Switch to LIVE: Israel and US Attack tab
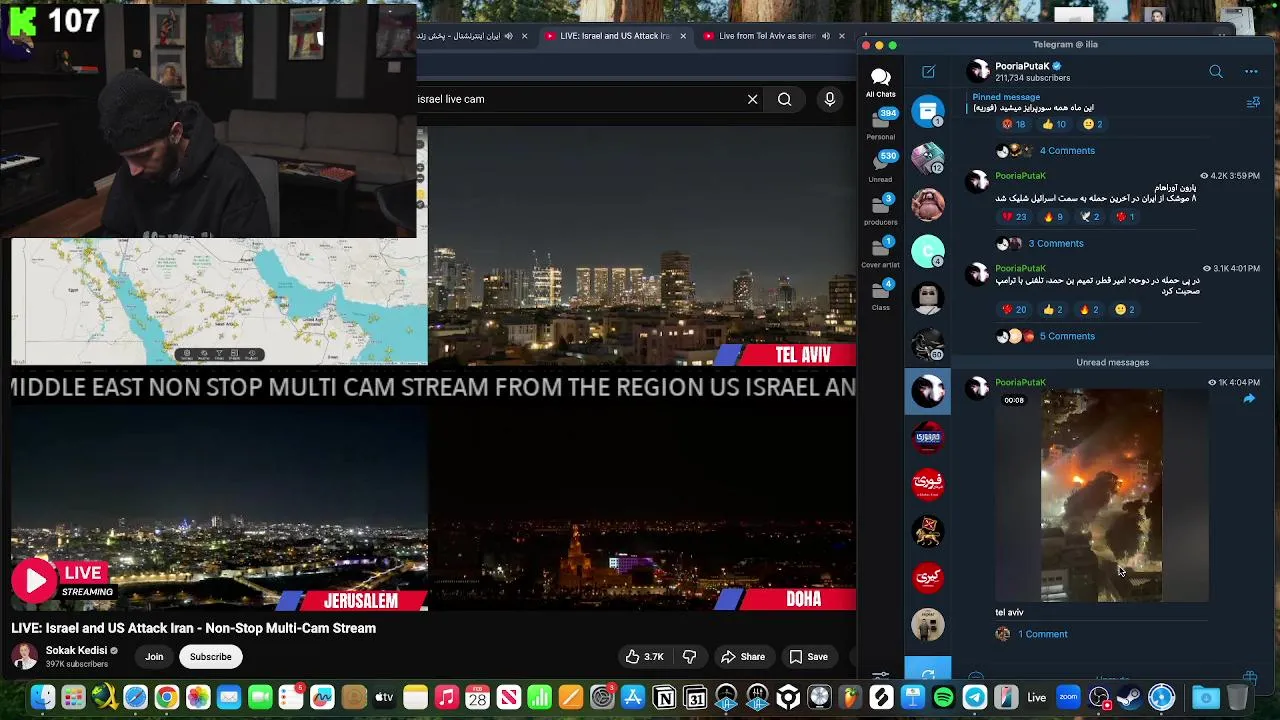 click(x=614, y=36)
